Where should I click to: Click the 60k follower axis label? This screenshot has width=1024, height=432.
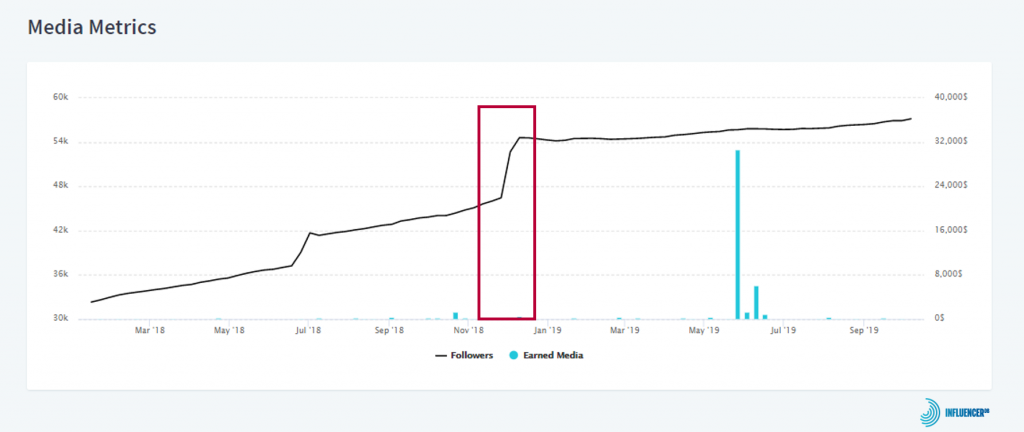click(60, 97)
